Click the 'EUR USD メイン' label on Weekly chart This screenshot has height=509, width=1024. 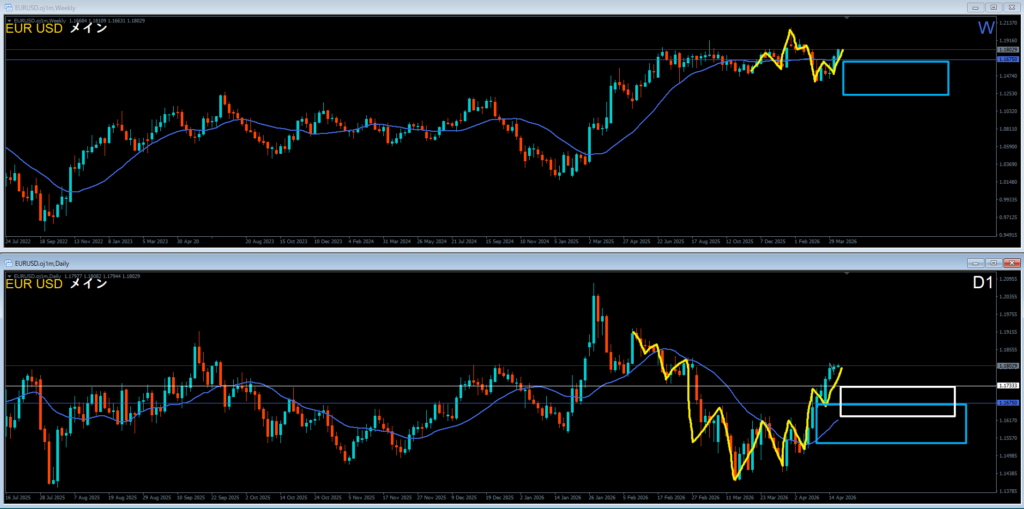56,29
